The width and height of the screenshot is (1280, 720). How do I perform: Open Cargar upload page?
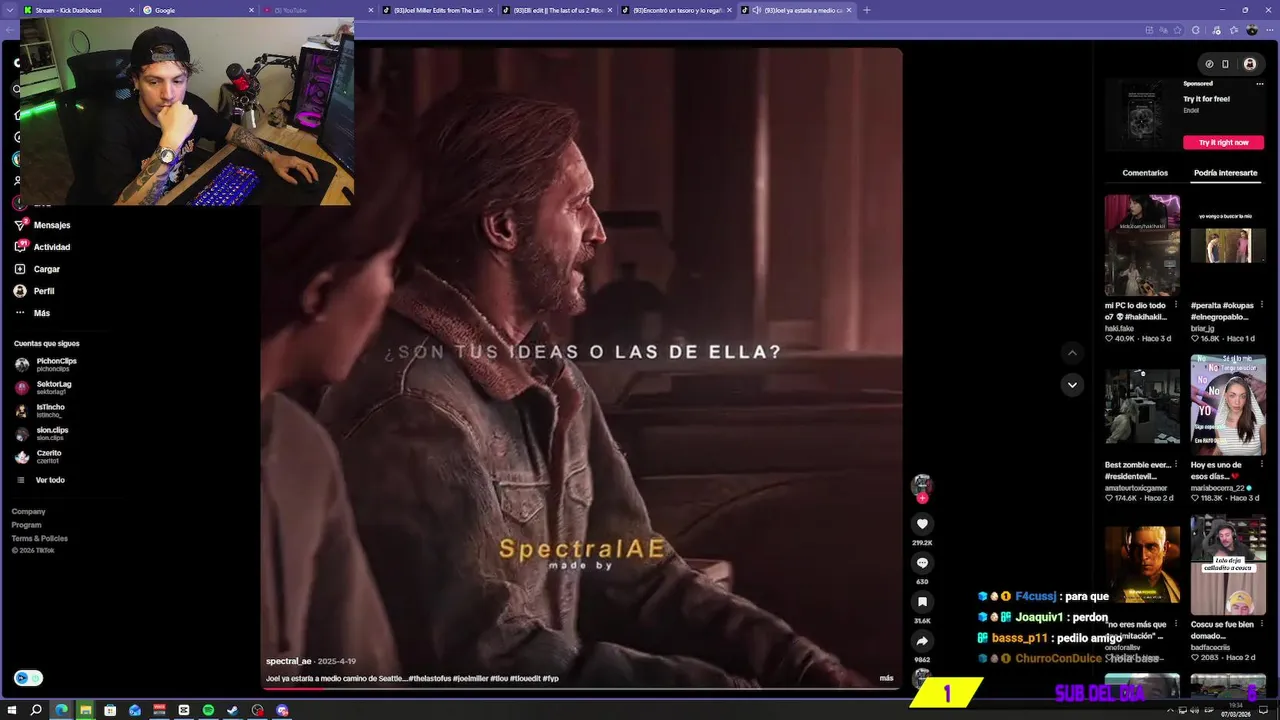coord(37,269)
